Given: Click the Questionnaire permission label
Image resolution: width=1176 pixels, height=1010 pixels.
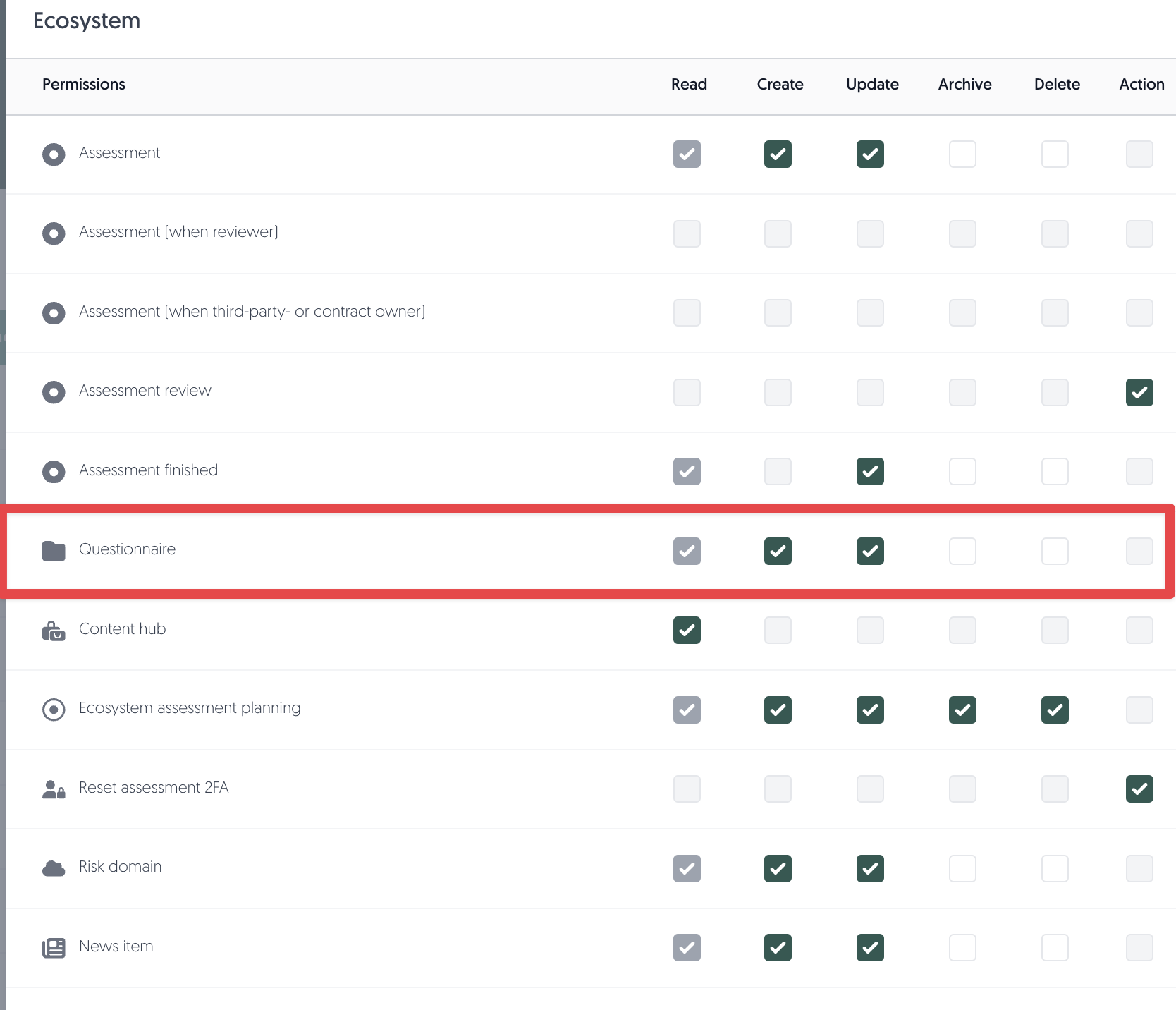Looking at the screenshot, I should pyautogui.click(x=128, y=549).
